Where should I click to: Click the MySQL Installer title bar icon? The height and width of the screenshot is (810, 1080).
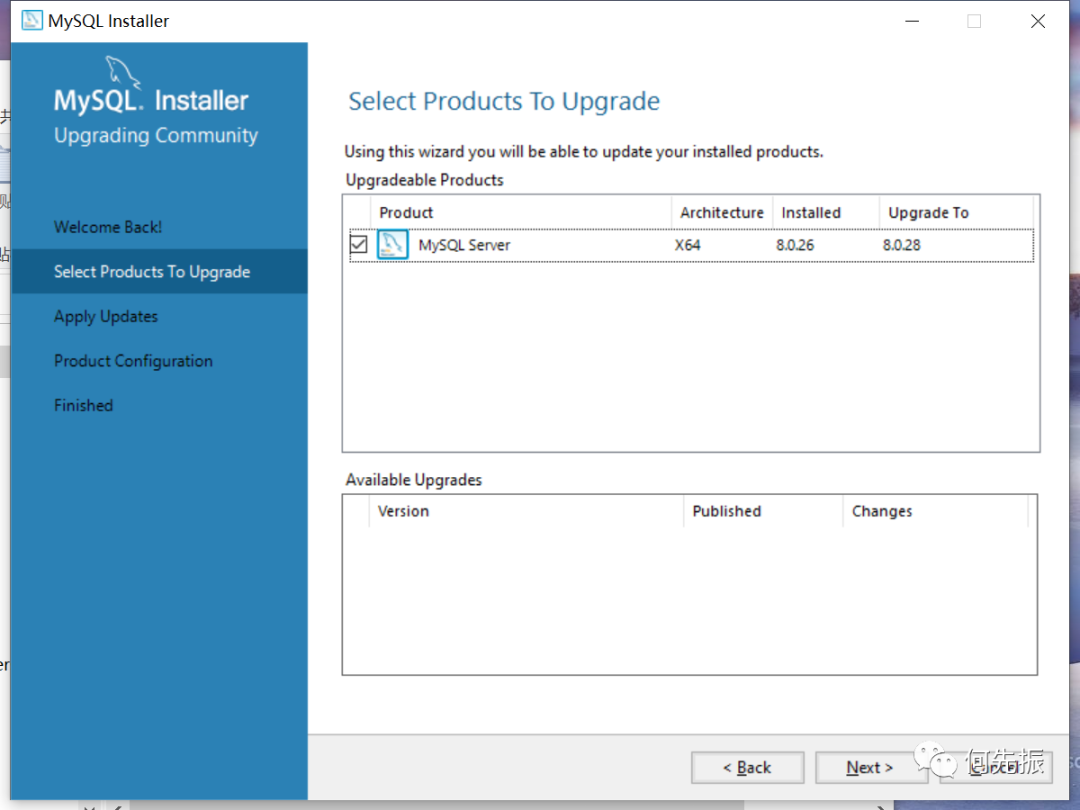point(32,21)
